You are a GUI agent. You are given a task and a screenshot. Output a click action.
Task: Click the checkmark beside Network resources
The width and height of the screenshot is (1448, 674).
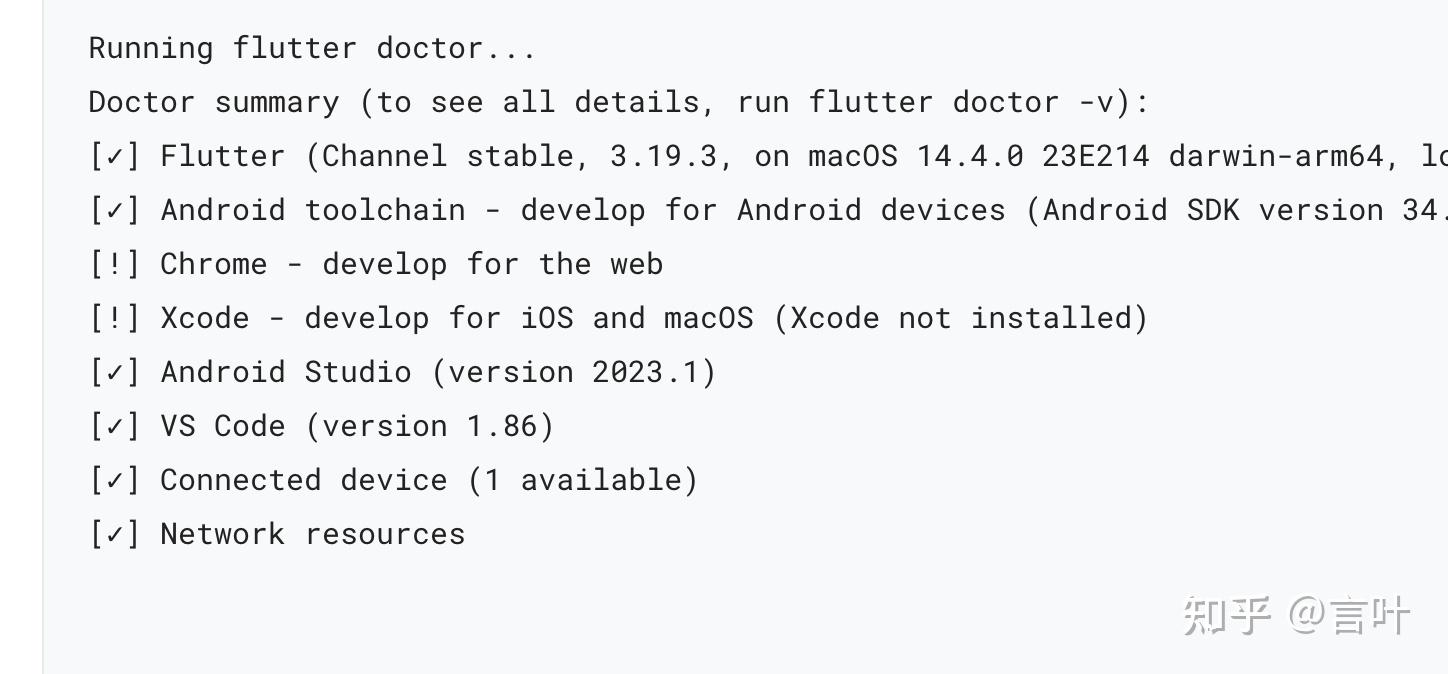(115, 535)
